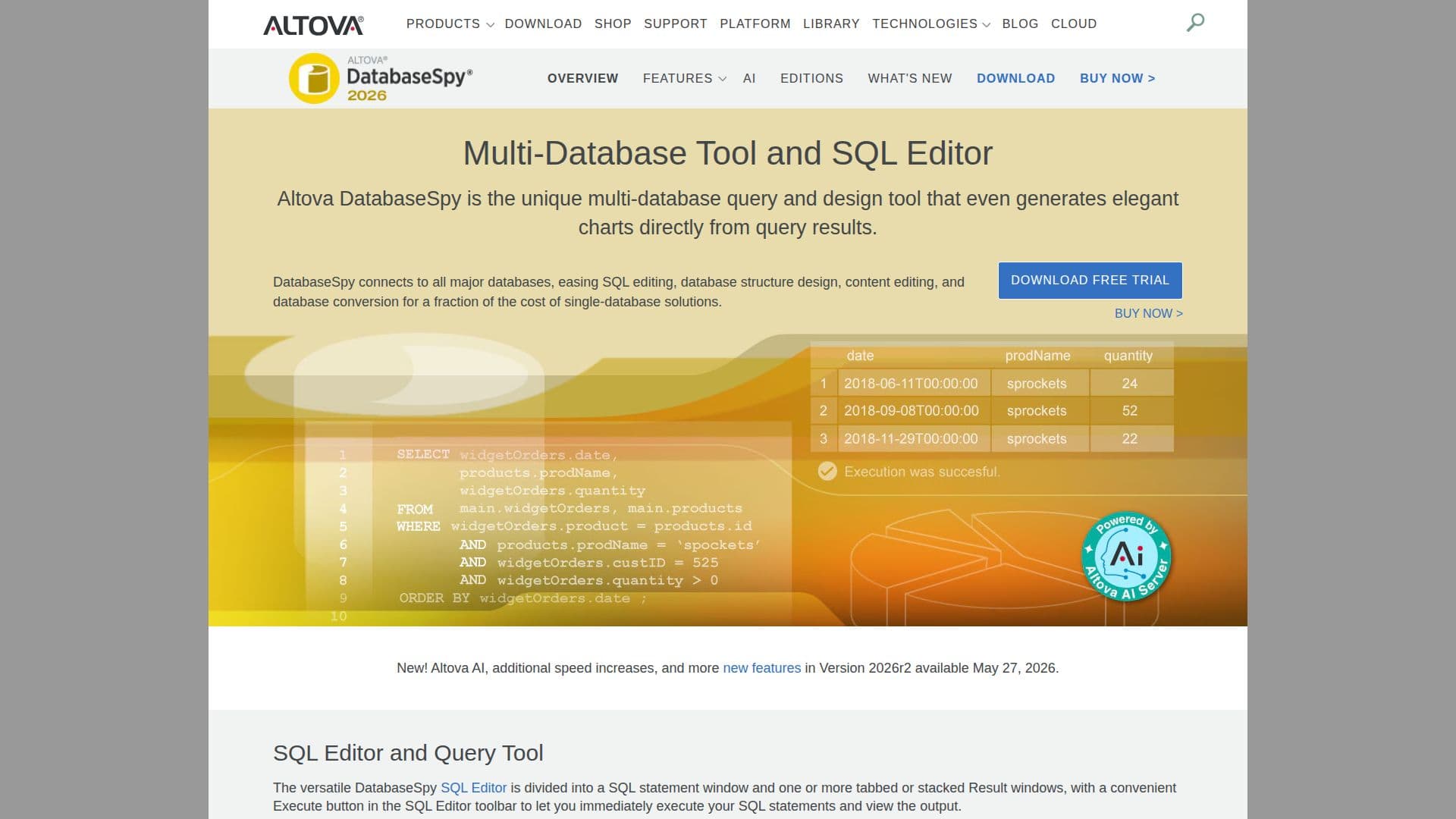Click the Altova logo
Screen dimensions: 1456x819
click(313, 25)
